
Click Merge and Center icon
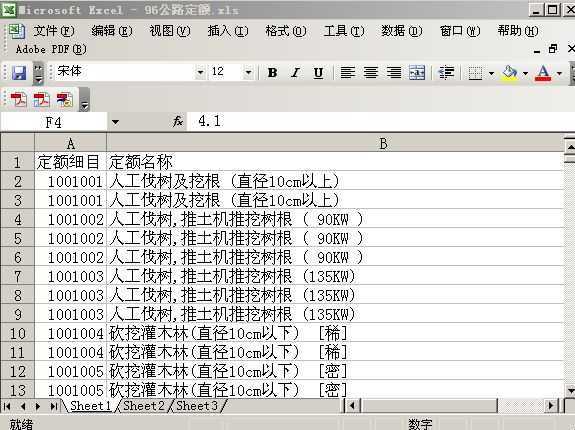click(417, 73)
